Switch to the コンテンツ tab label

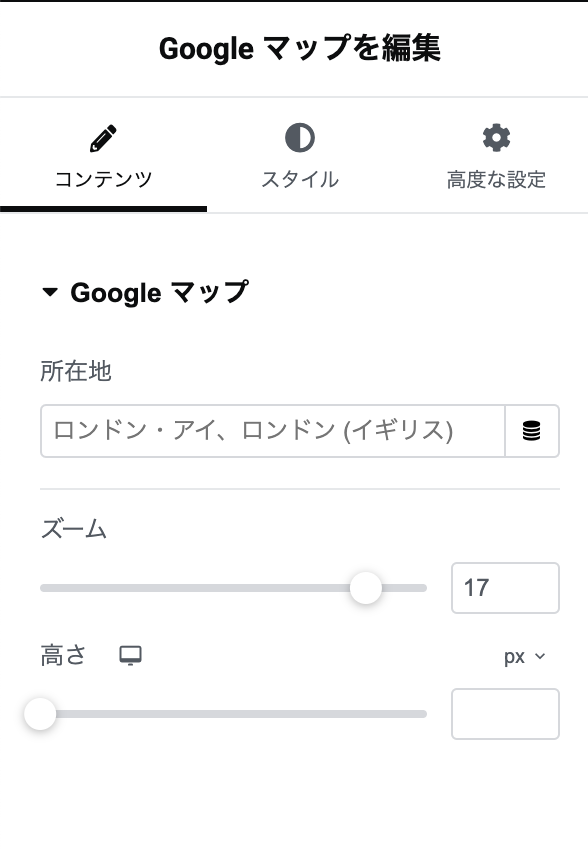(103, 179)
